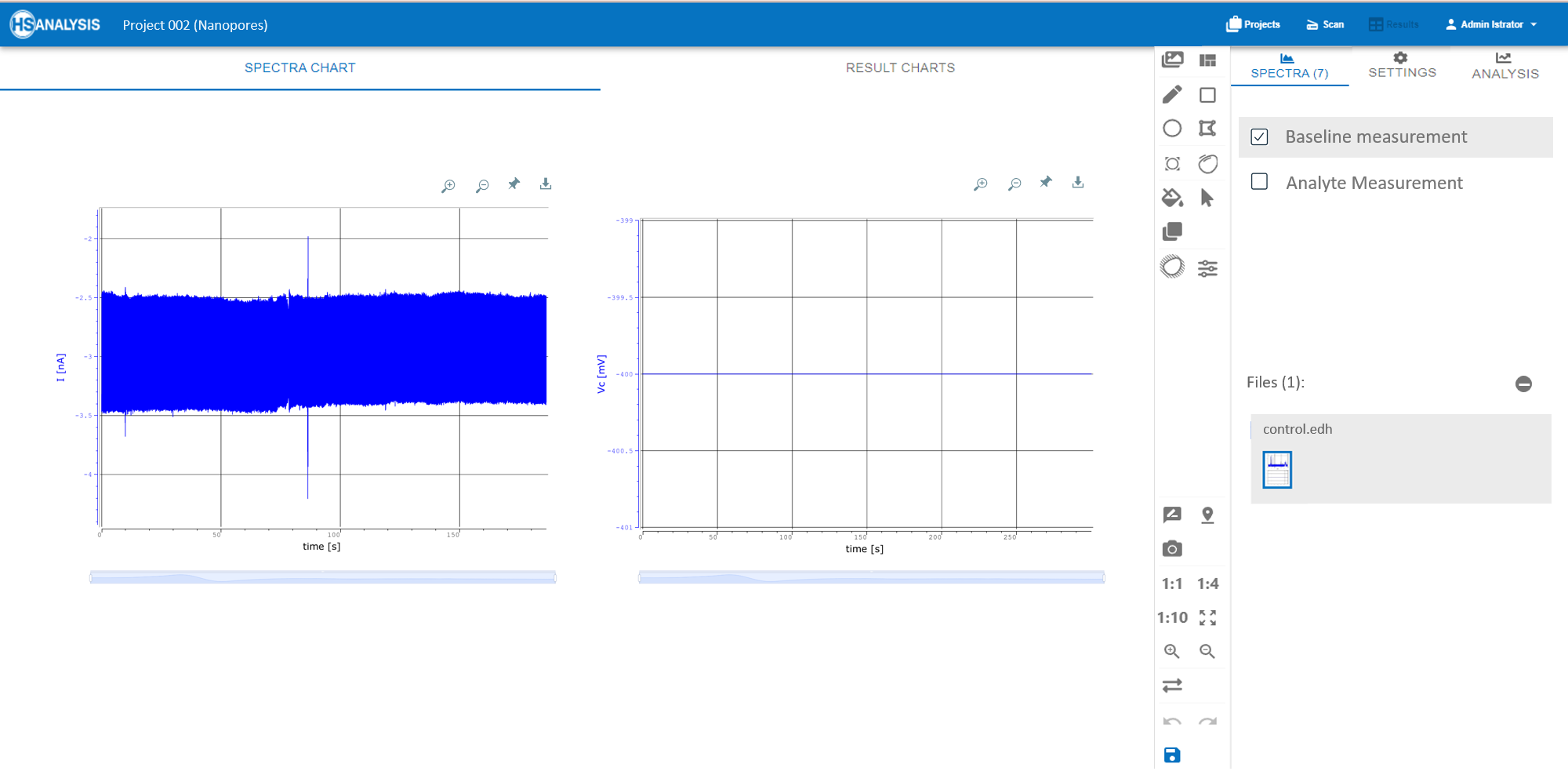This screenshot has width=1568, height=782.
Task: Take a snapshot with the camera tool
Action: 1172,548
